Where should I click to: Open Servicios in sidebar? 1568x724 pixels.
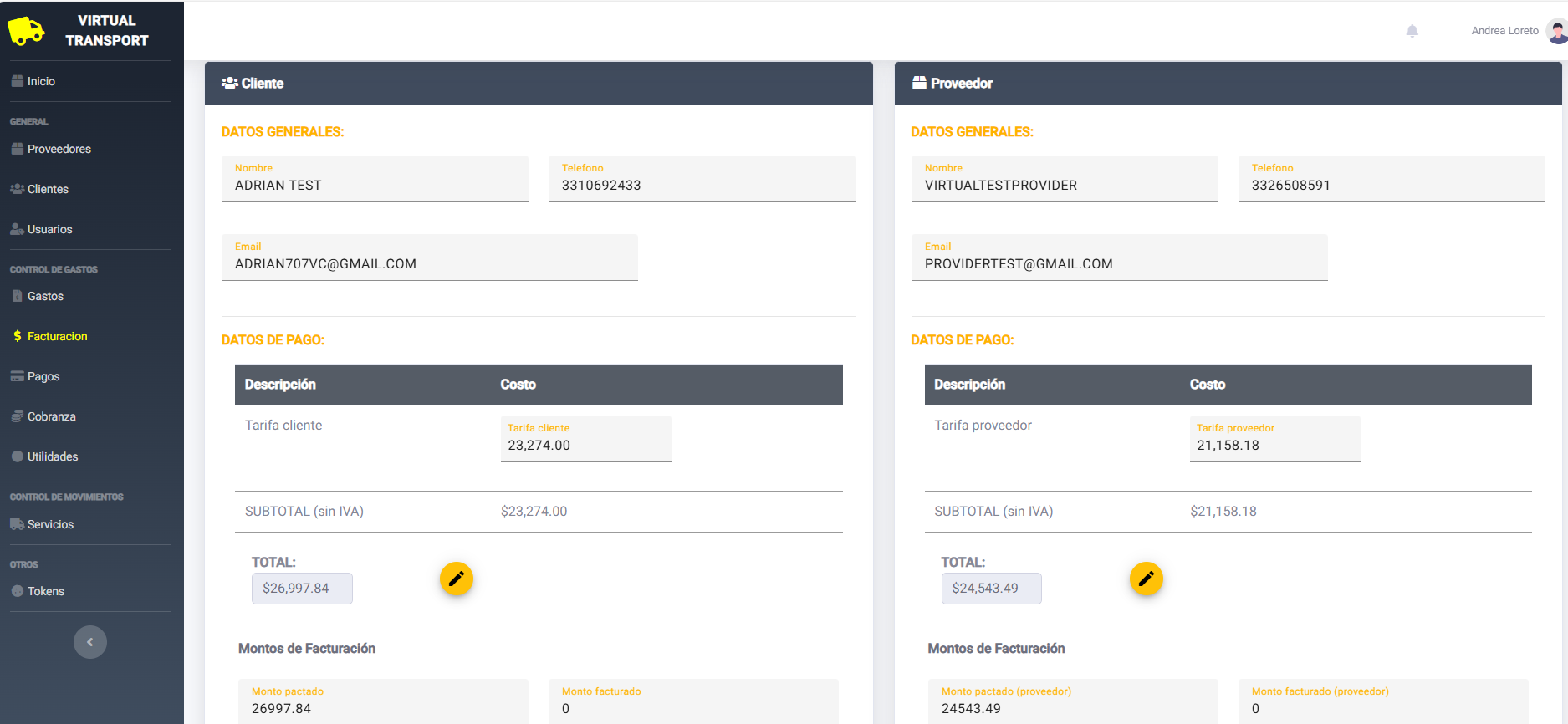click(x=50, y=524)
